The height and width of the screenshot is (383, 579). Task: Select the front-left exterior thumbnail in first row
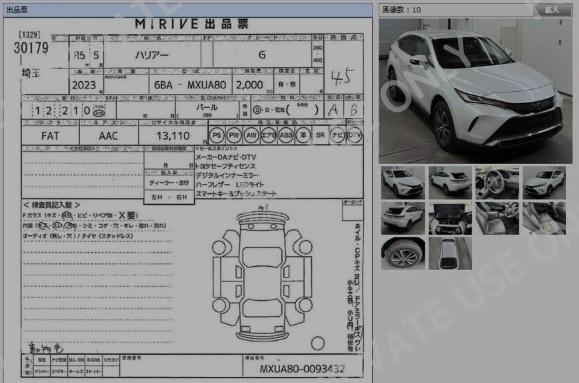(403, 182)
